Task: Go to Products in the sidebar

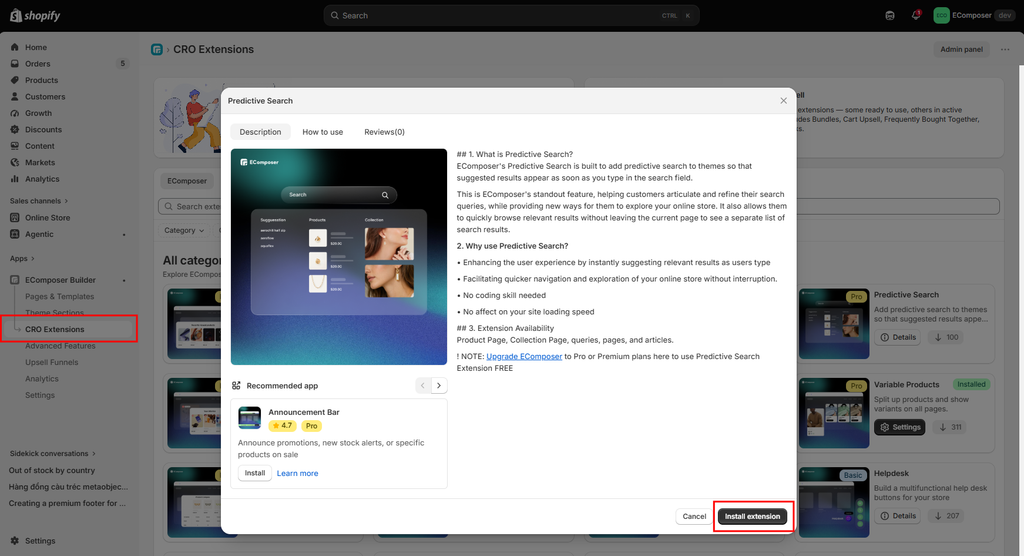Action: point(41,80)
